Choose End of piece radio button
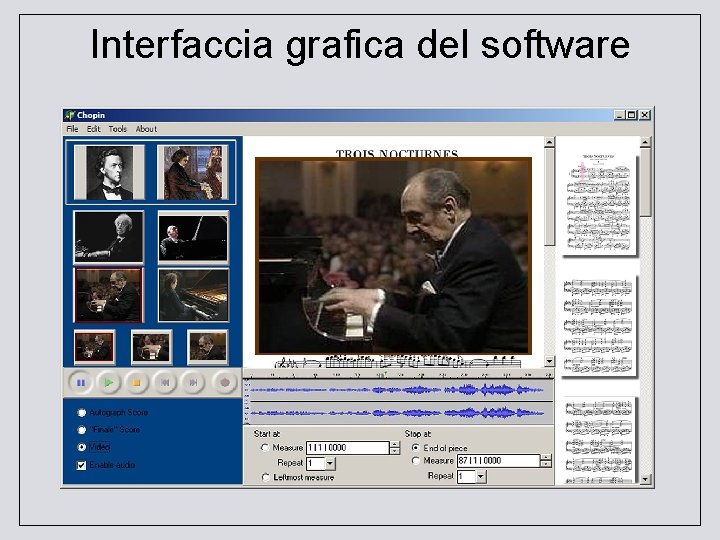Image resolution: width=720 pixels, height=540 pixels. point(416,447)
